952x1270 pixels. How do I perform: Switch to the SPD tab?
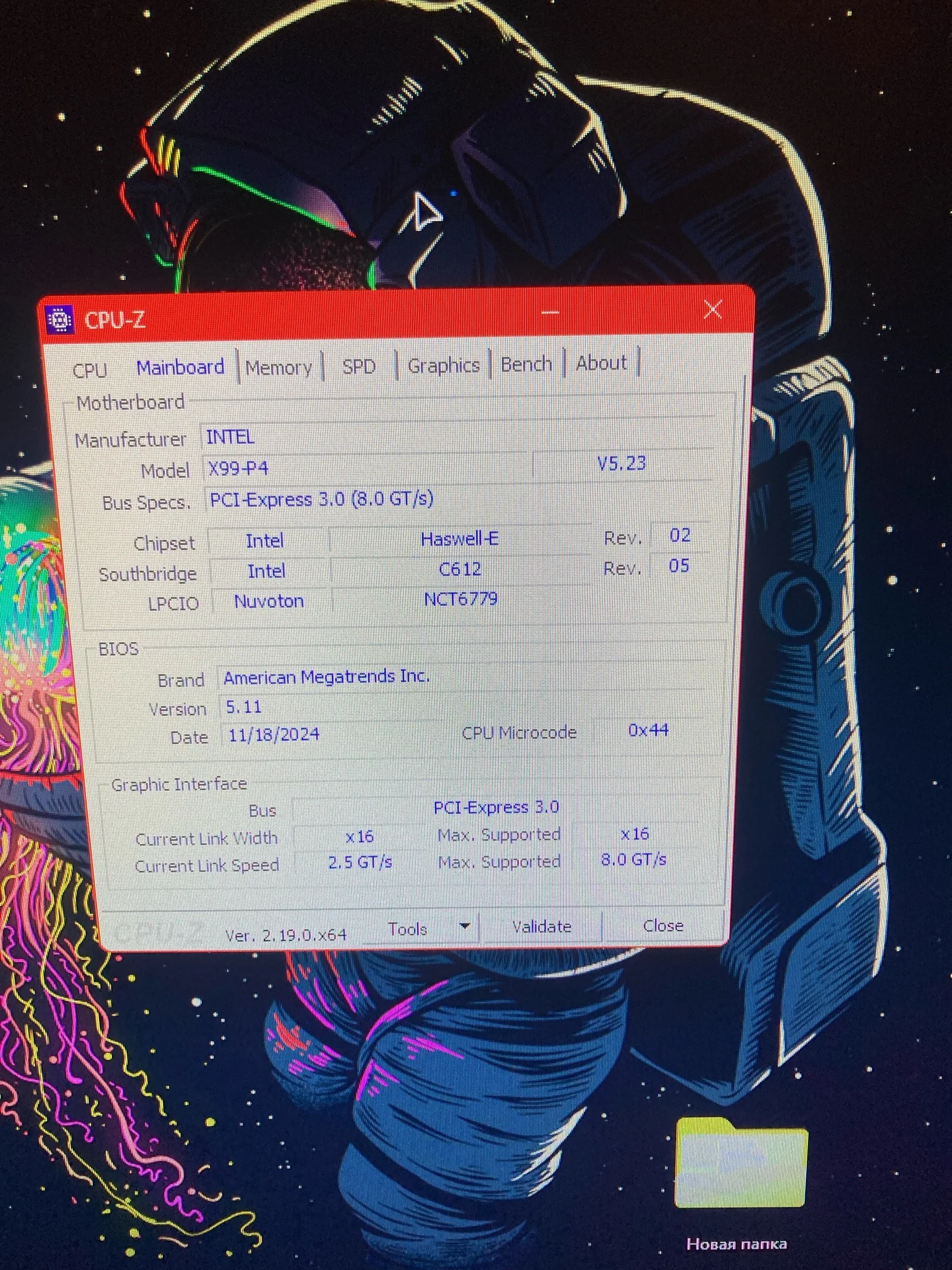click(x=359, y=366)
